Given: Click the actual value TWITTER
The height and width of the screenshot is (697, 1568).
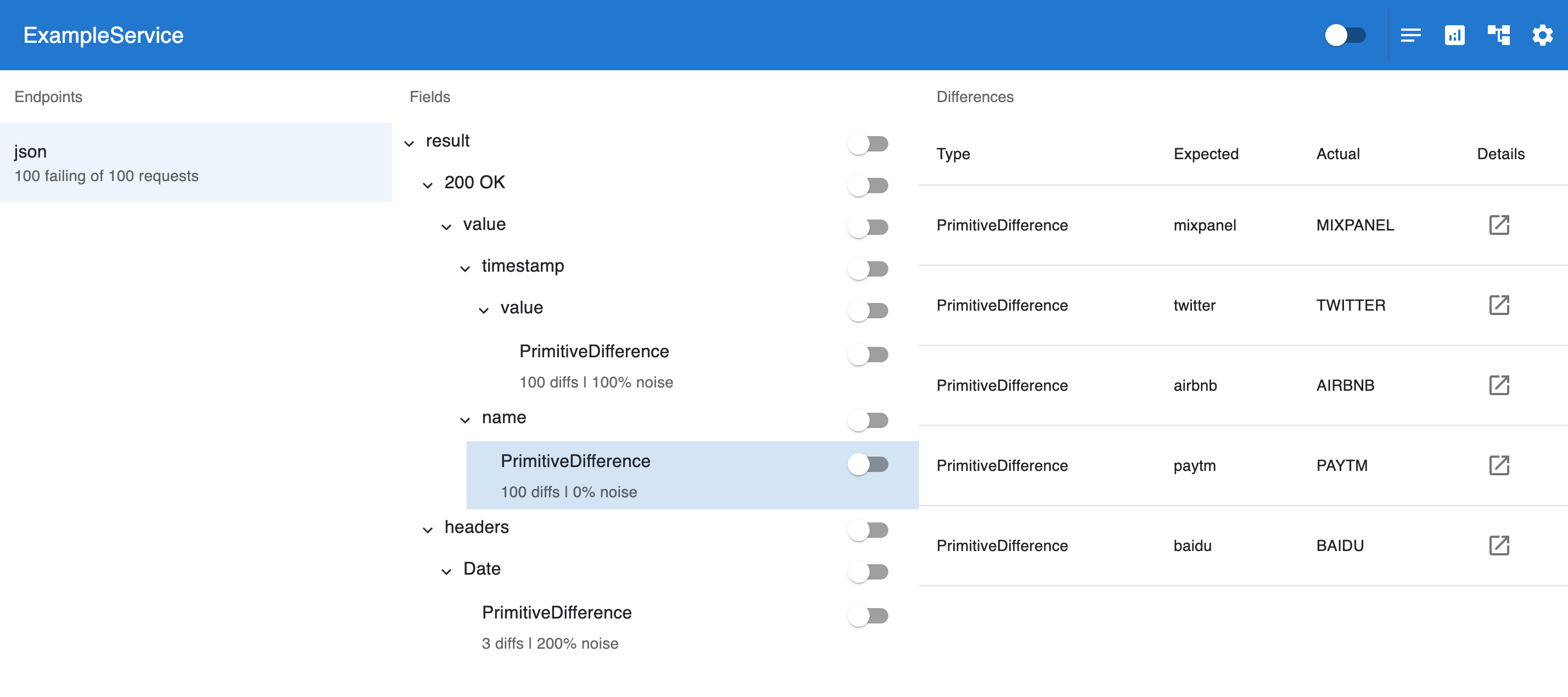Looking at the screenshot, I should click(x=1351, y=305).
